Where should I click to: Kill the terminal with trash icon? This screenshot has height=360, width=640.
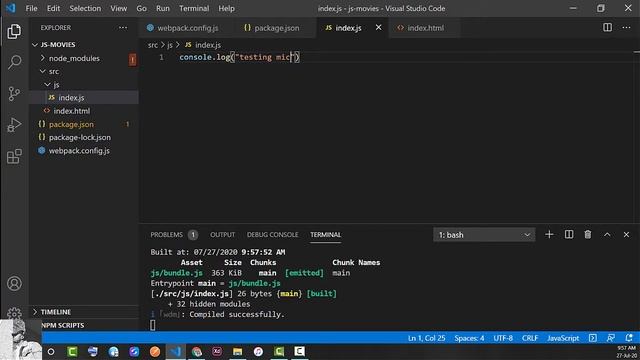point(588,235)
